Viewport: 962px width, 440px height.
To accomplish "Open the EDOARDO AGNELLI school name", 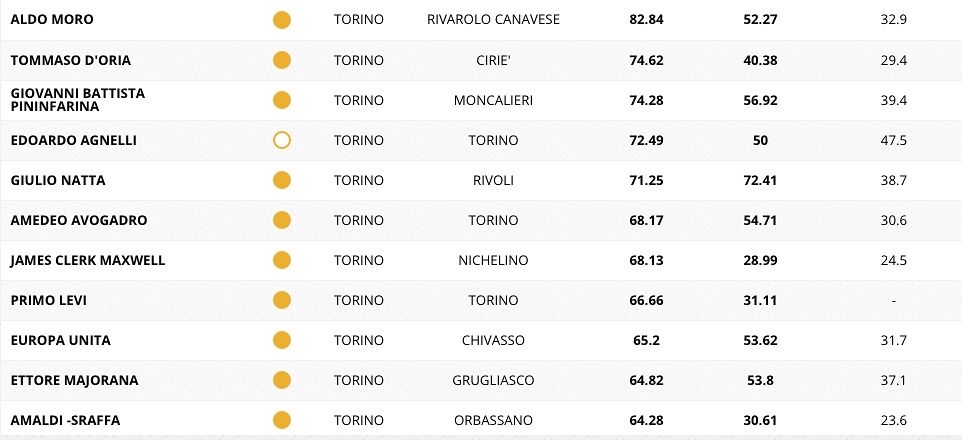I will [x=73, y=140].
